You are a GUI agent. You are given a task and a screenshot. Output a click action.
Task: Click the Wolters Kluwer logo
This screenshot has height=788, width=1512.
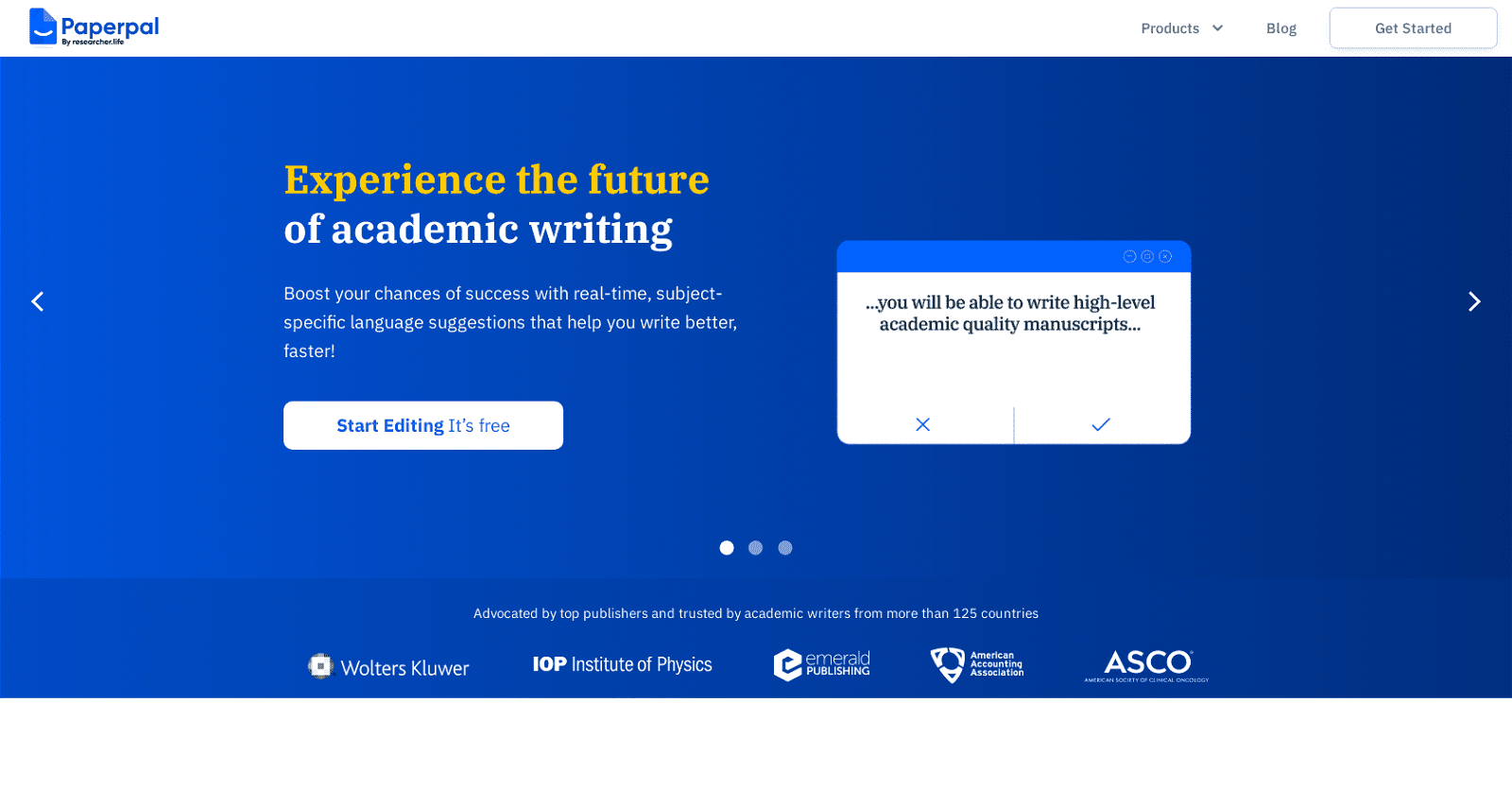point(388,667)
